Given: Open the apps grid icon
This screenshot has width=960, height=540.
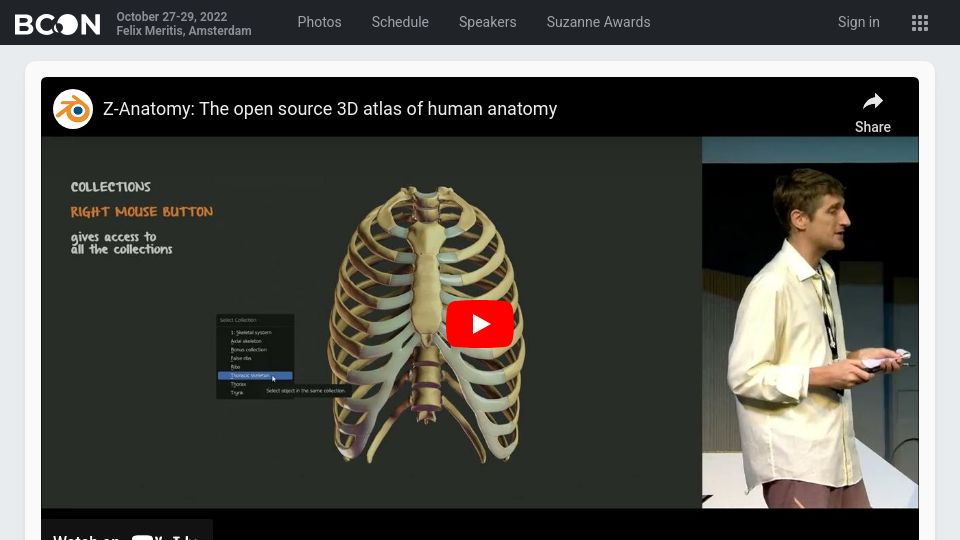Looking at the screenshot, I should coord(920,23).
